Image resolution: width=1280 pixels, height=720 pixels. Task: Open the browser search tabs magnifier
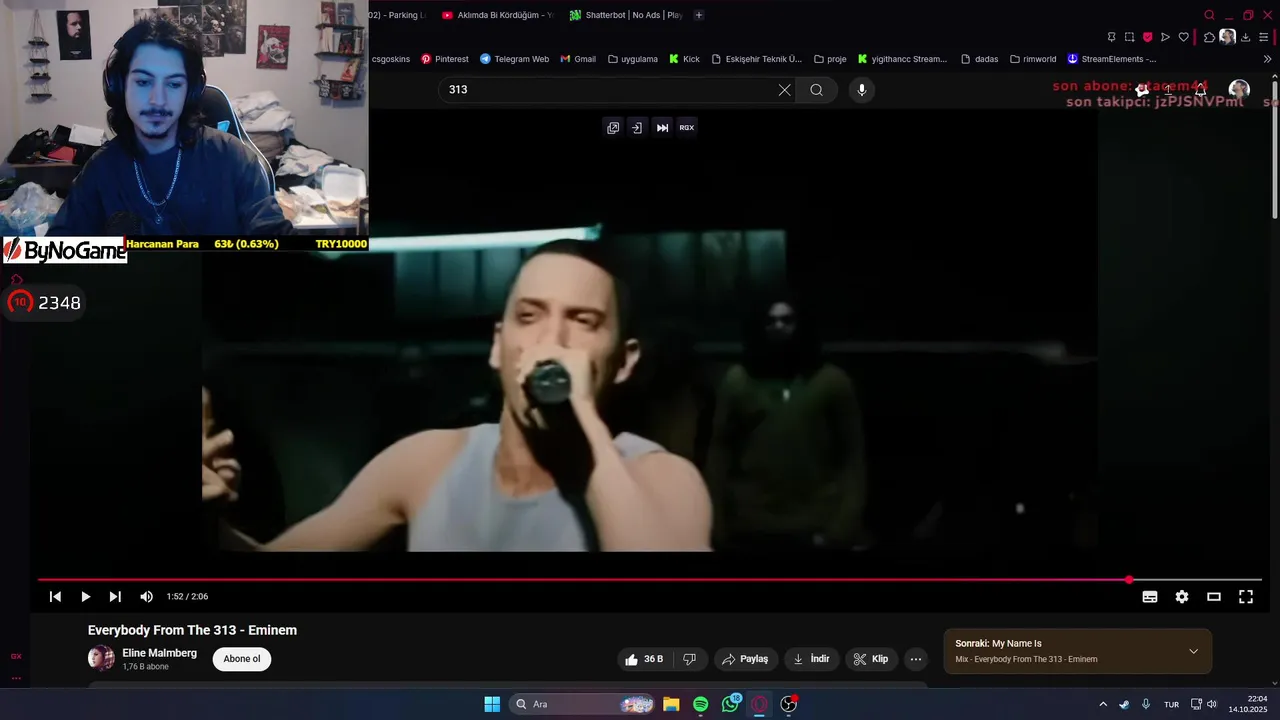pos(1209,15)
